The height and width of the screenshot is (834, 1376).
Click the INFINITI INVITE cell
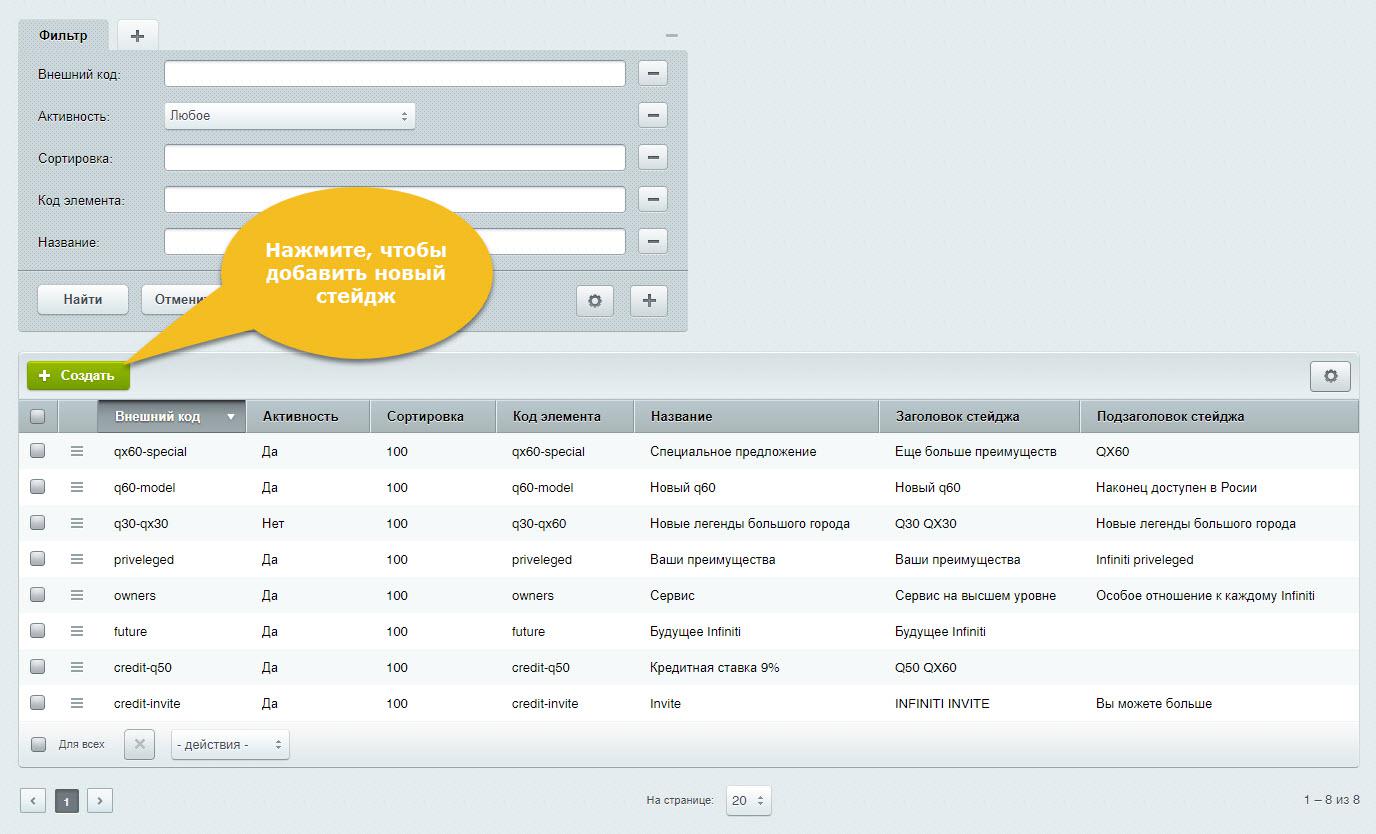(x=942, y=703)
